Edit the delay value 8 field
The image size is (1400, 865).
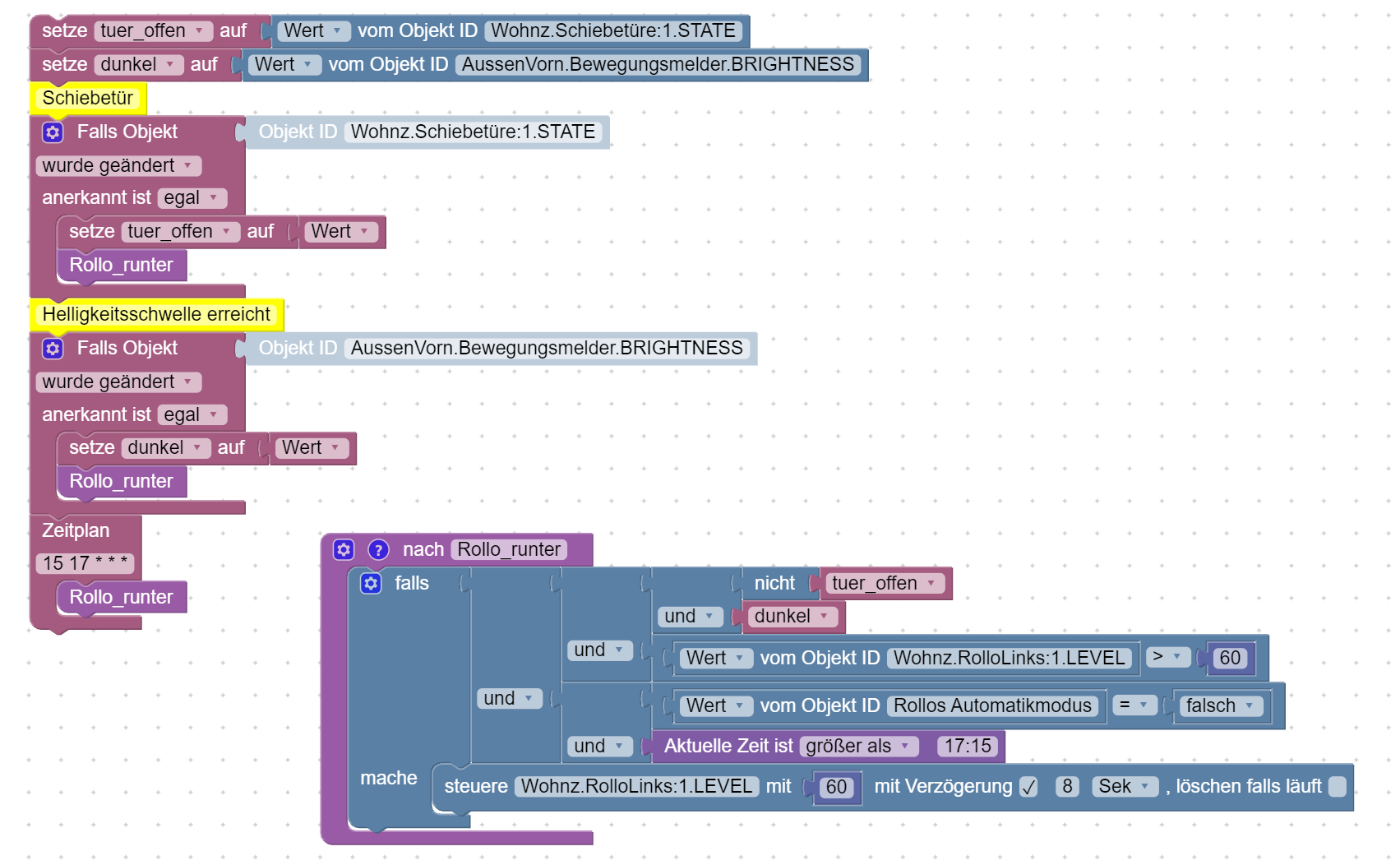[x=1067, y=787]
